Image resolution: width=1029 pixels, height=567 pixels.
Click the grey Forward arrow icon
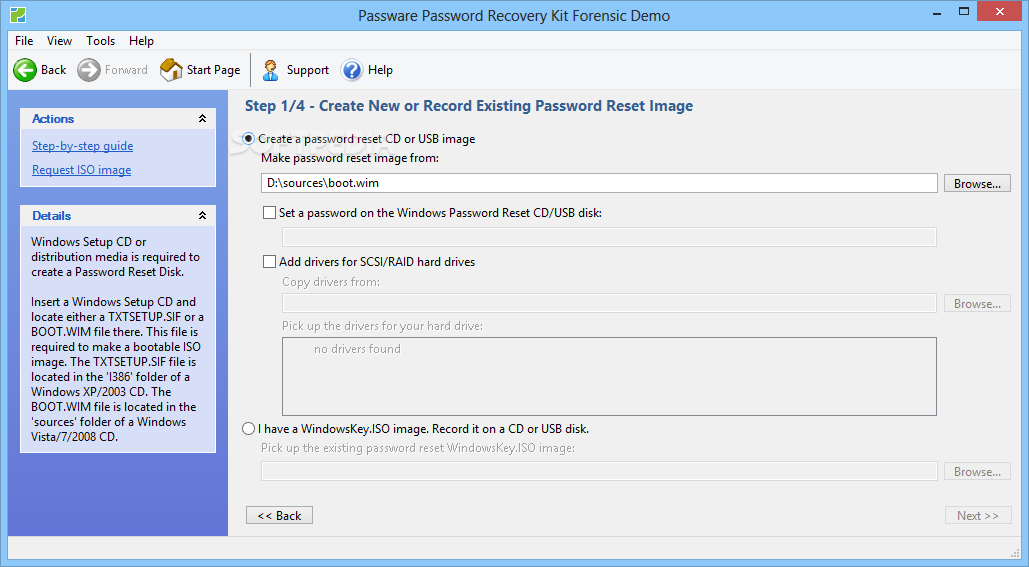pyautogui.click(x=89, y=70)
